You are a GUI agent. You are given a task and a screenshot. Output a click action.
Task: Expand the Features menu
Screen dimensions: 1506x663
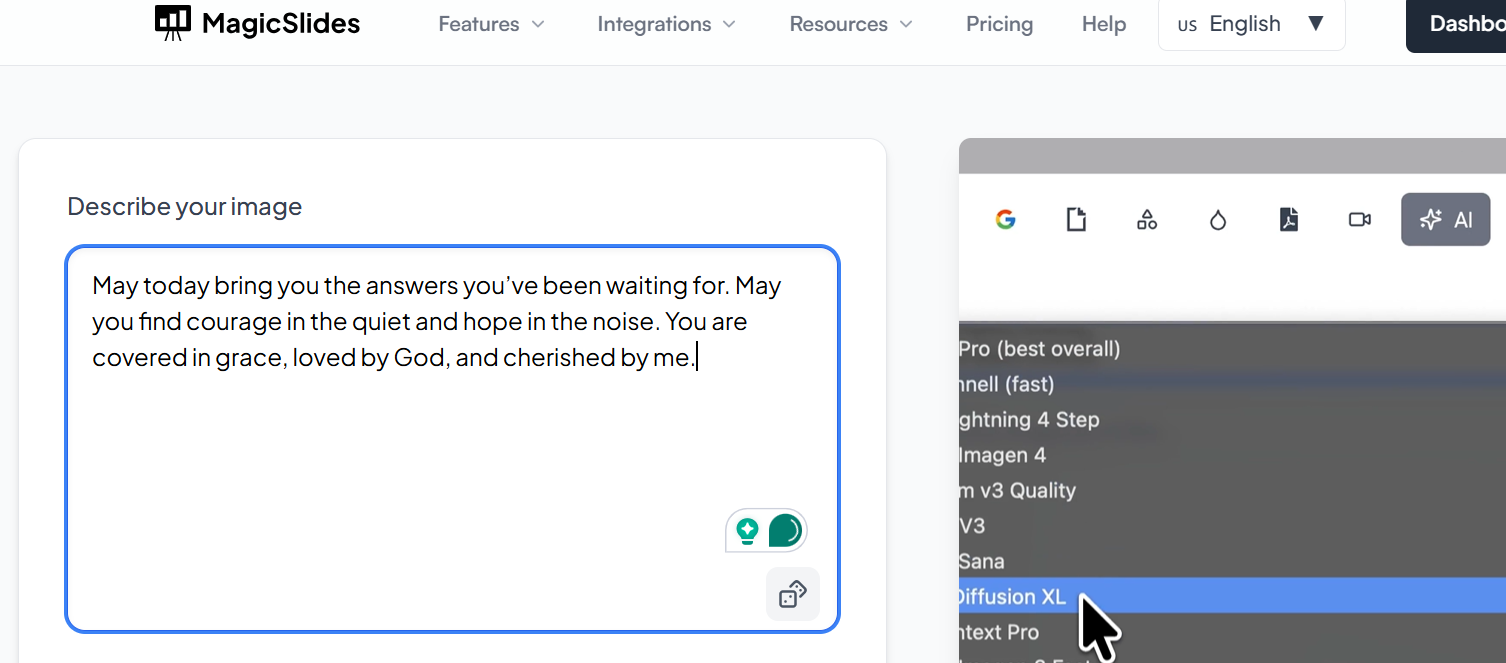click(x=491, y=24)
